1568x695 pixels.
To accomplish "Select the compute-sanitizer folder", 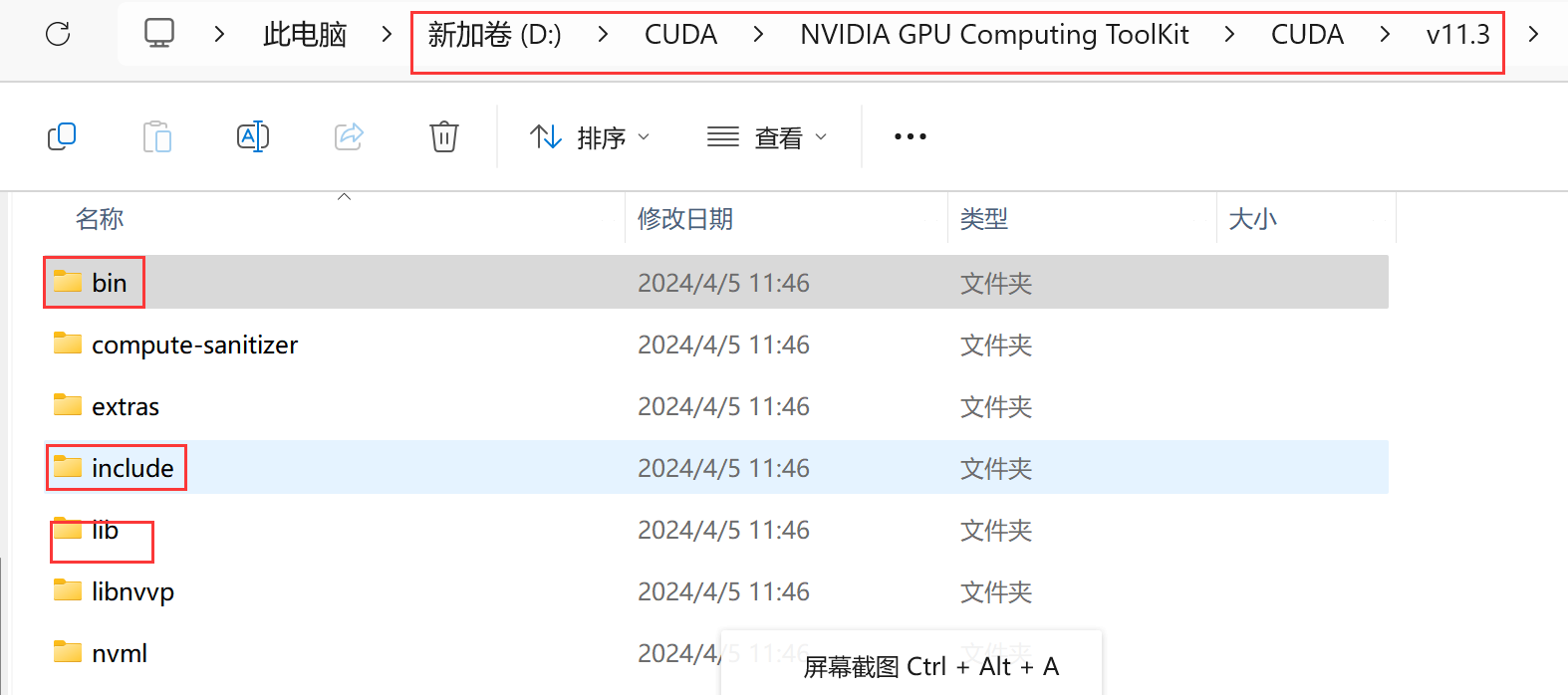I will [194, 345].
